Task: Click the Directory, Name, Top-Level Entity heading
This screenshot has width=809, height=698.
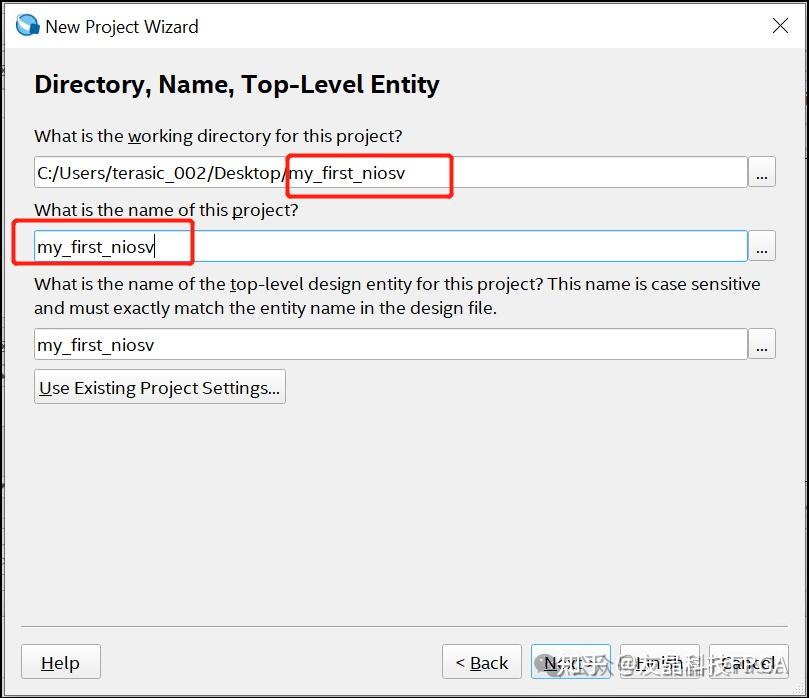Action: (237, 85)
